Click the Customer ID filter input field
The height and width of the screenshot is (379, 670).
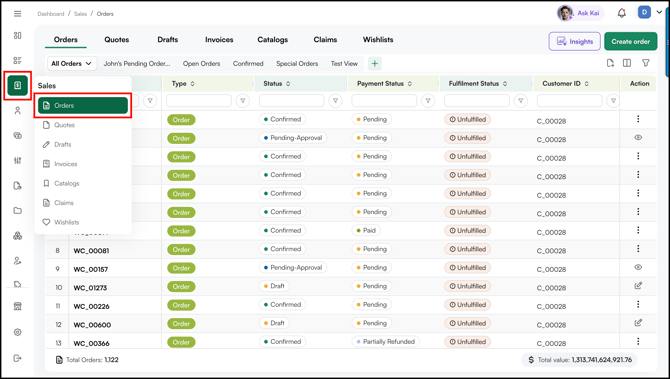pyautogui.click(x=569, y=101)
